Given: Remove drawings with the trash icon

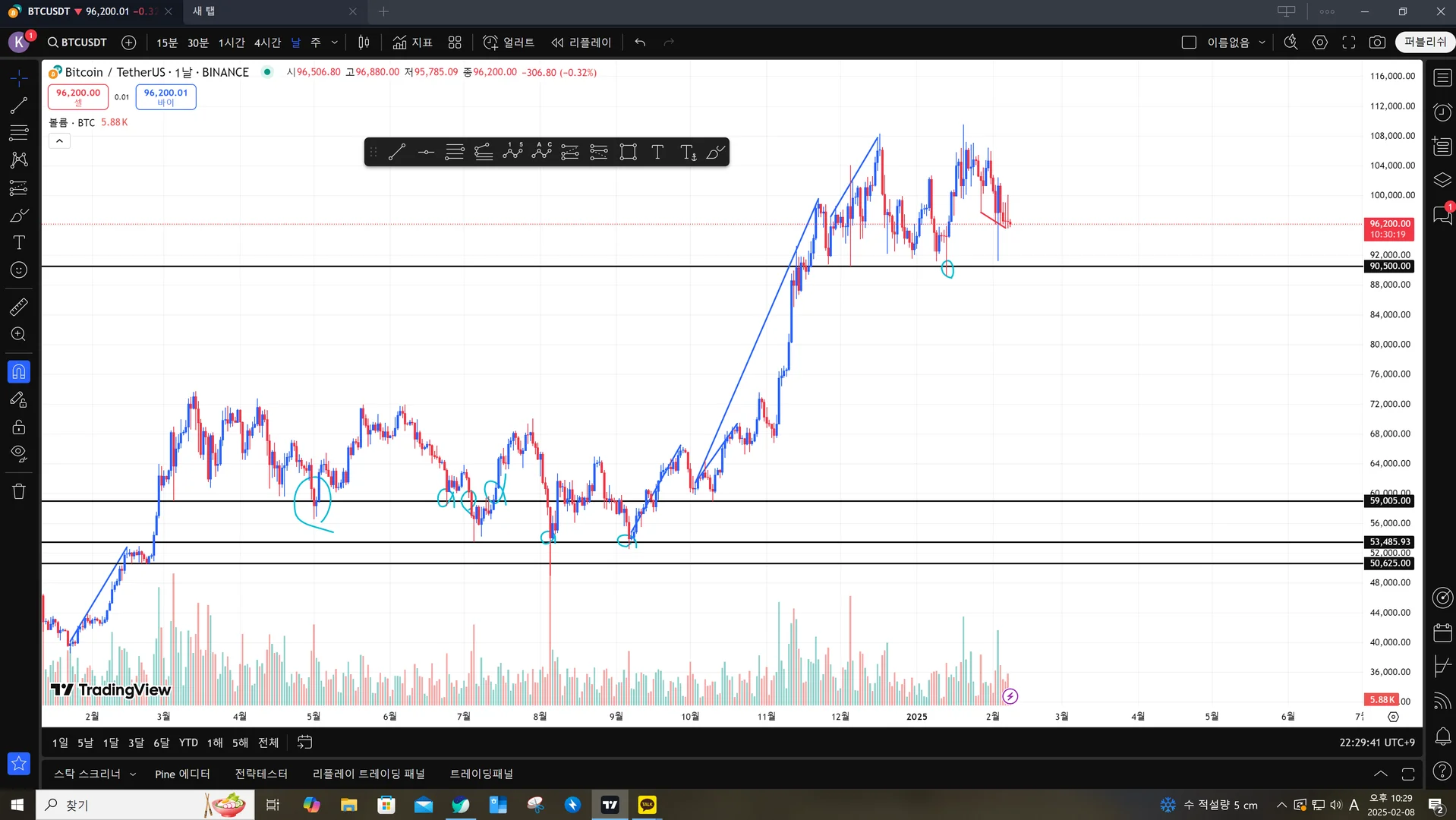Looking at the screenshot, I should tap(19, 491).
